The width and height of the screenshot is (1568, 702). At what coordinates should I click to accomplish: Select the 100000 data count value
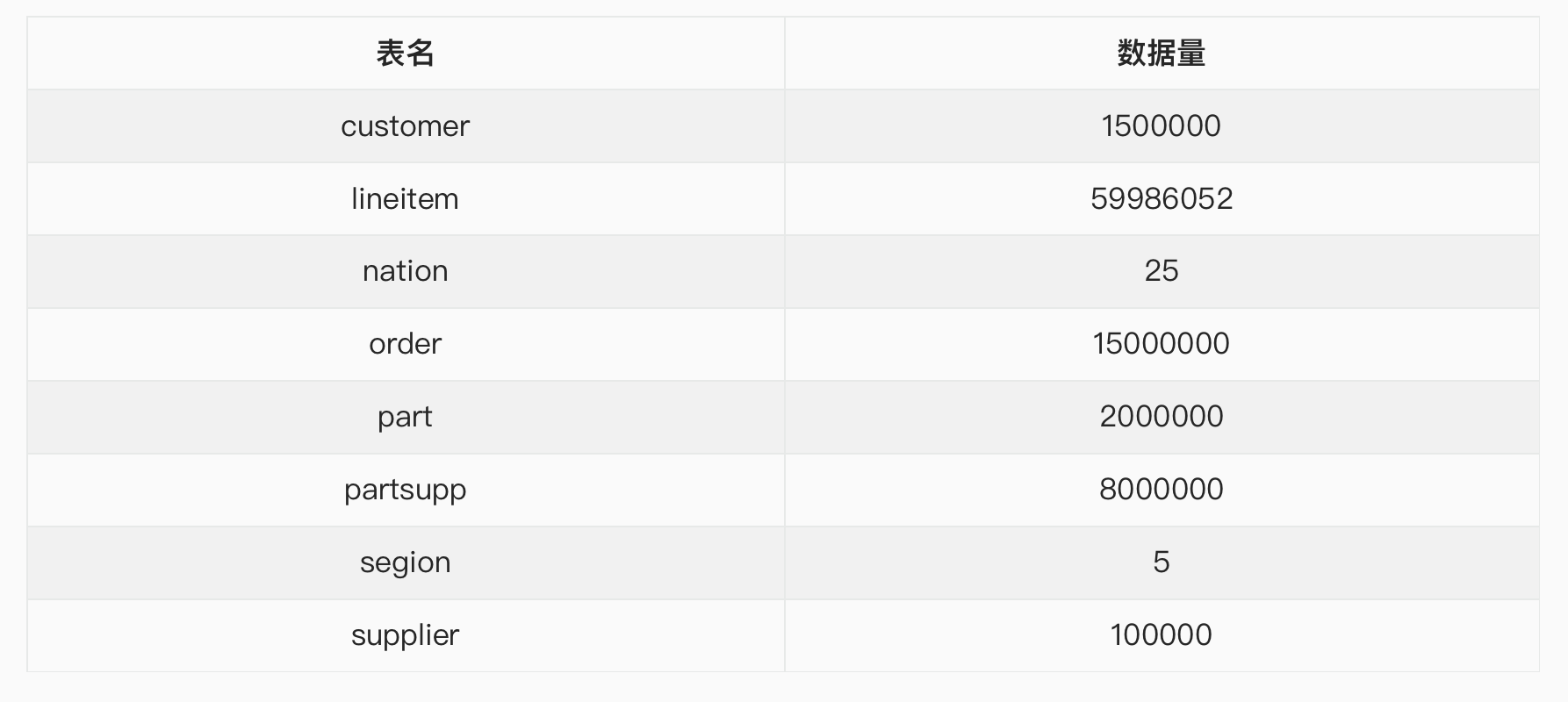pyautogui.click(x=1161, y=635)
